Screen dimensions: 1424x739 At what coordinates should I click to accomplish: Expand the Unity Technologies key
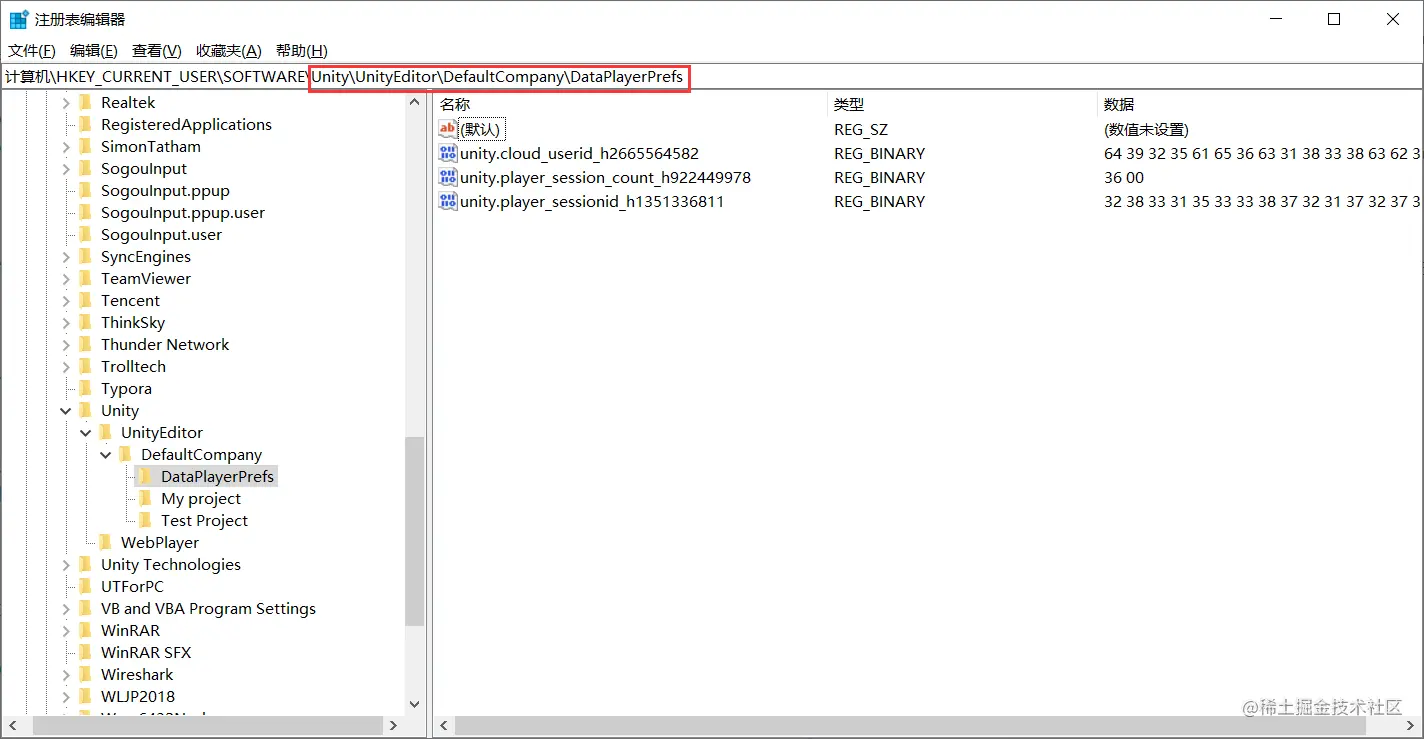pos(66,565)
